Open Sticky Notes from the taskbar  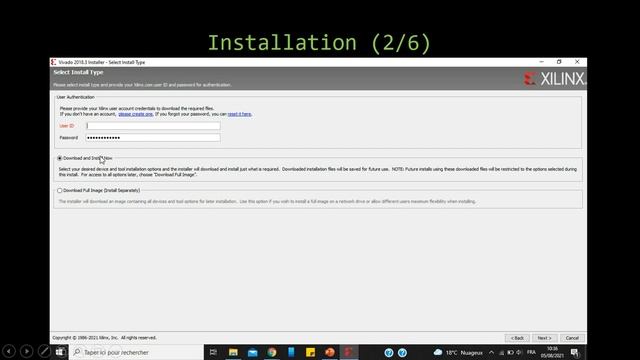point(310,352)
